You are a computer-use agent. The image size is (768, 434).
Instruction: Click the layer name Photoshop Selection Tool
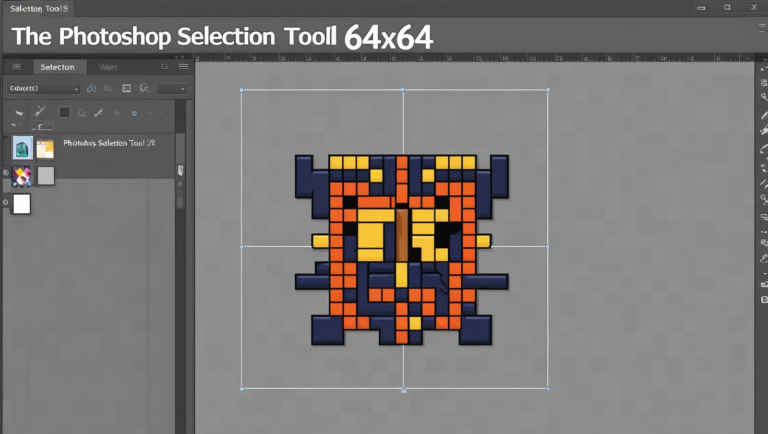(109, 143)
